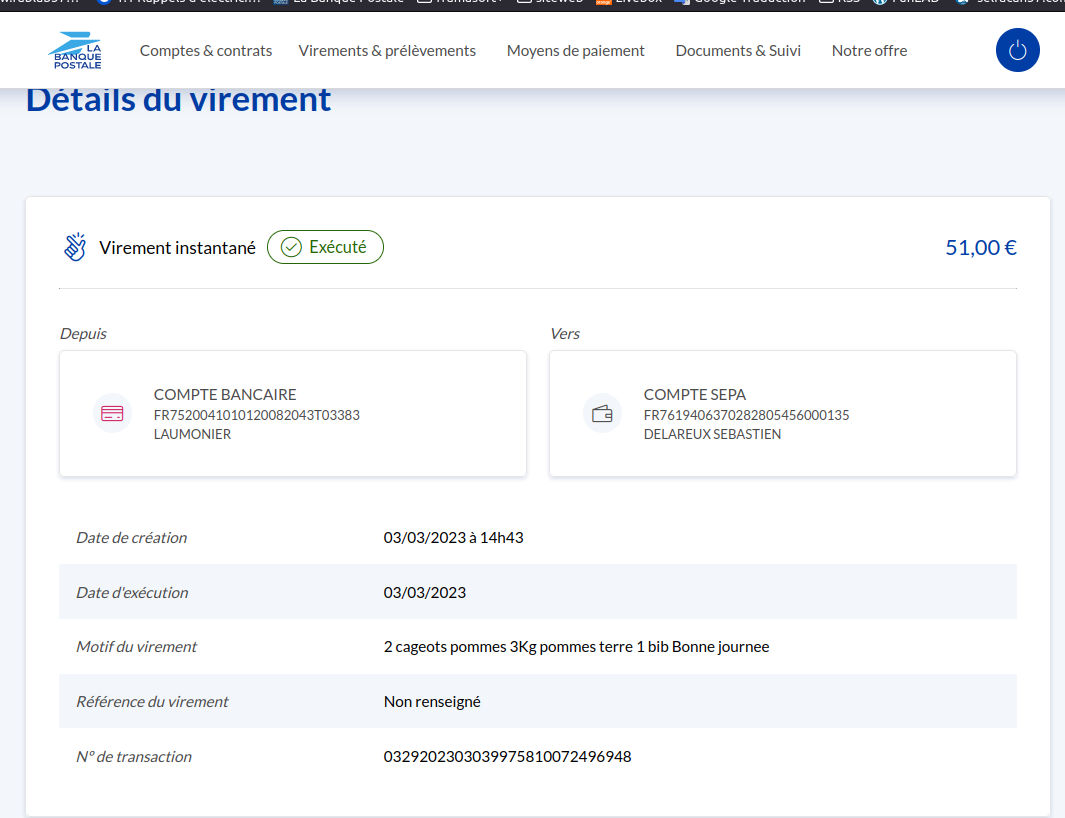Select the recipient IBAN starting with FR76
The width and height of the screenshot is (1065, 818).
point(746,415)
